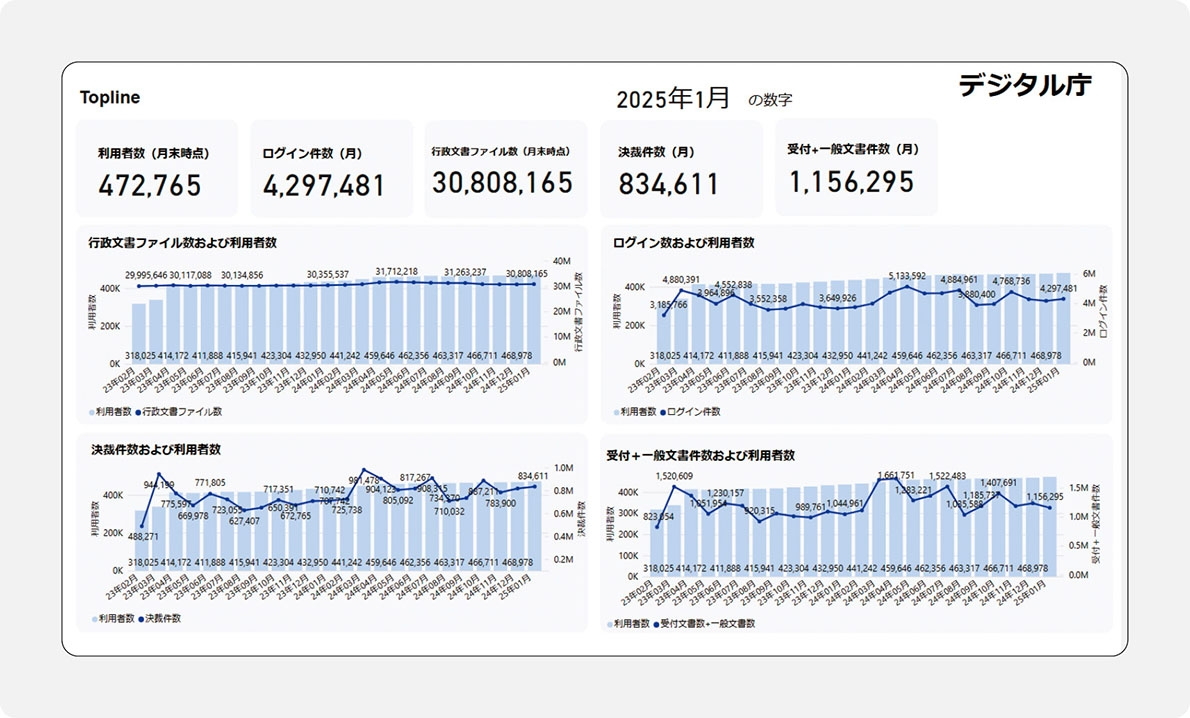1190x718 pixels.
Task: Toggle the 行政文書ファイル数 legend entry
Action: coord(181,411)
